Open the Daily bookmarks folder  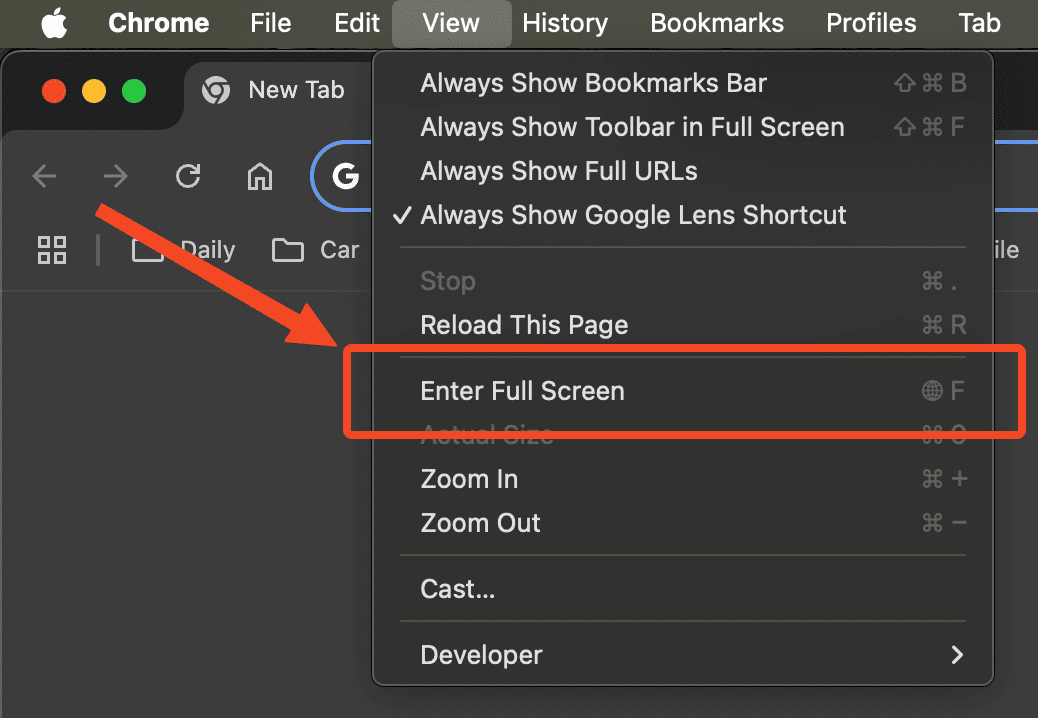pos(183,250)
